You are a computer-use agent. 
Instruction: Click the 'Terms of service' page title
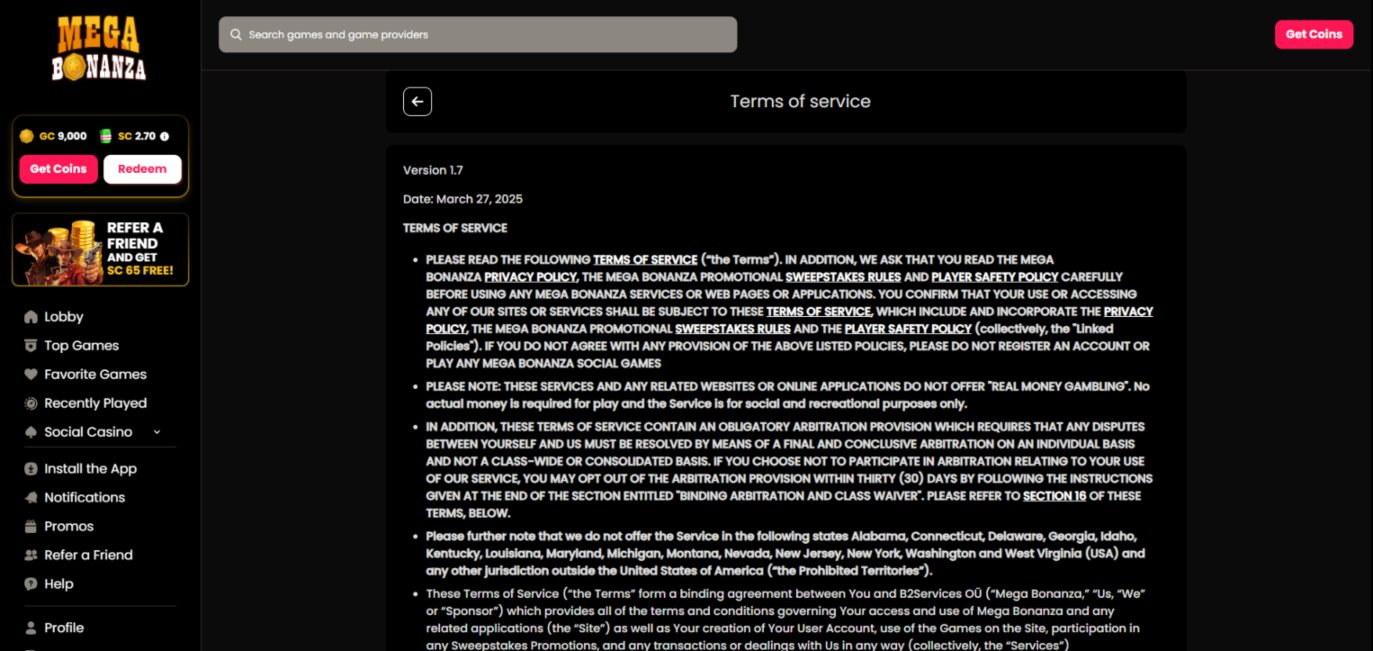(800, 101)
